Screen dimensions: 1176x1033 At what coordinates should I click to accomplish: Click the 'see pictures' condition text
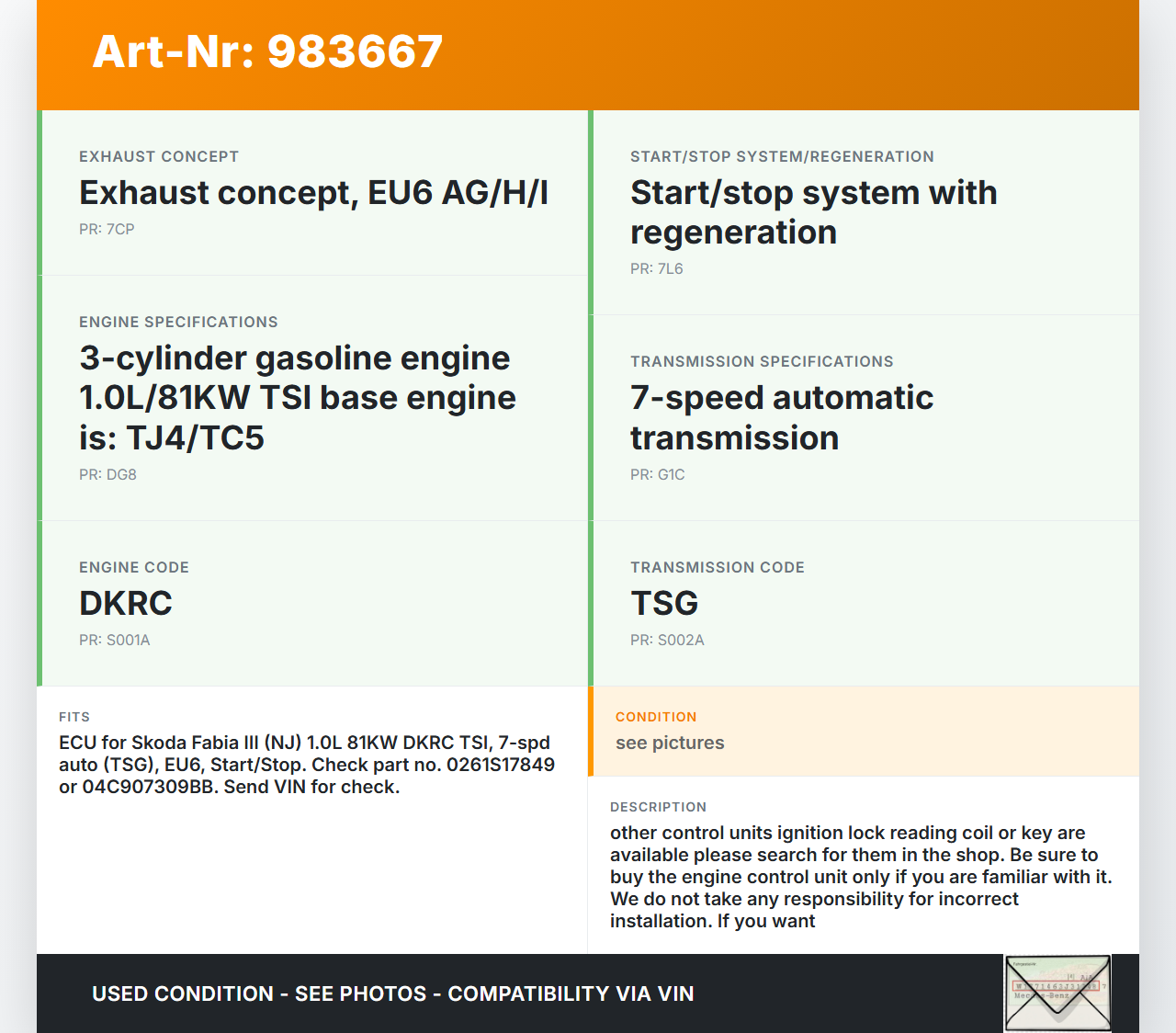click(x=670, y=743)
